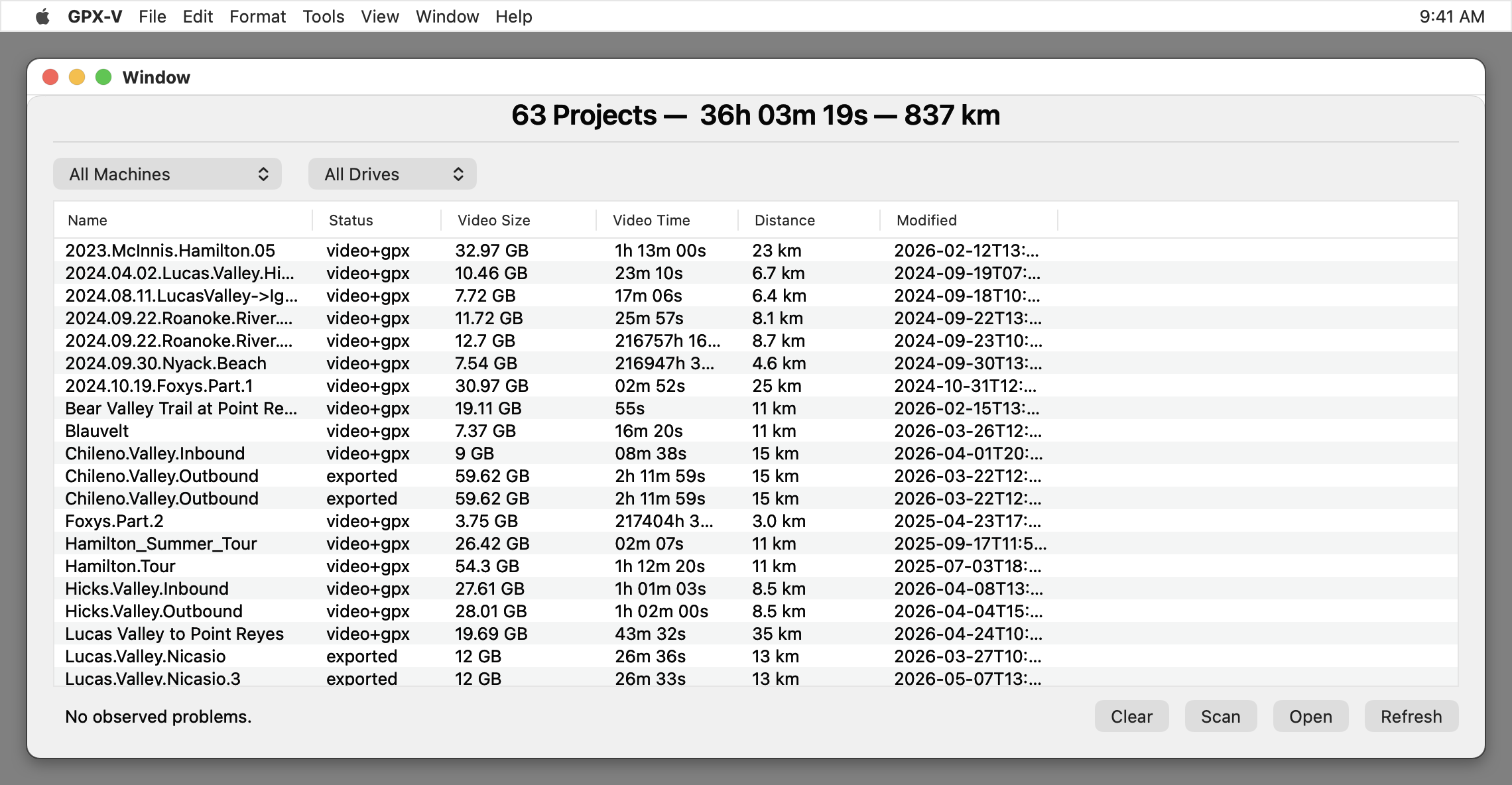Select the Lucas.Valley.Nicasio.3 project row
The width and height of the screenshot is (1512, 785).
[756, 678]
